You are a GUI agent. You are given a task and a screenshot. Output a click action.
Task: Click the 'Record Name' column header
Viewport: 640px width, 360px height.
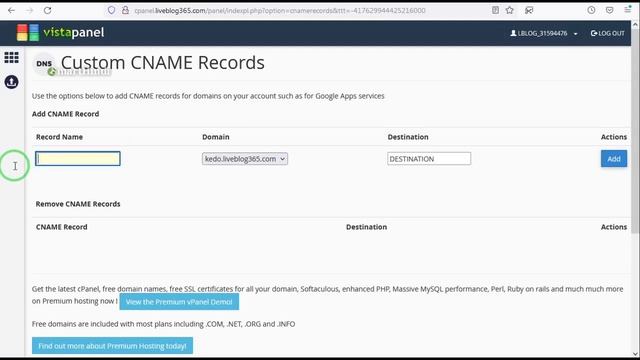coord(59,137)
